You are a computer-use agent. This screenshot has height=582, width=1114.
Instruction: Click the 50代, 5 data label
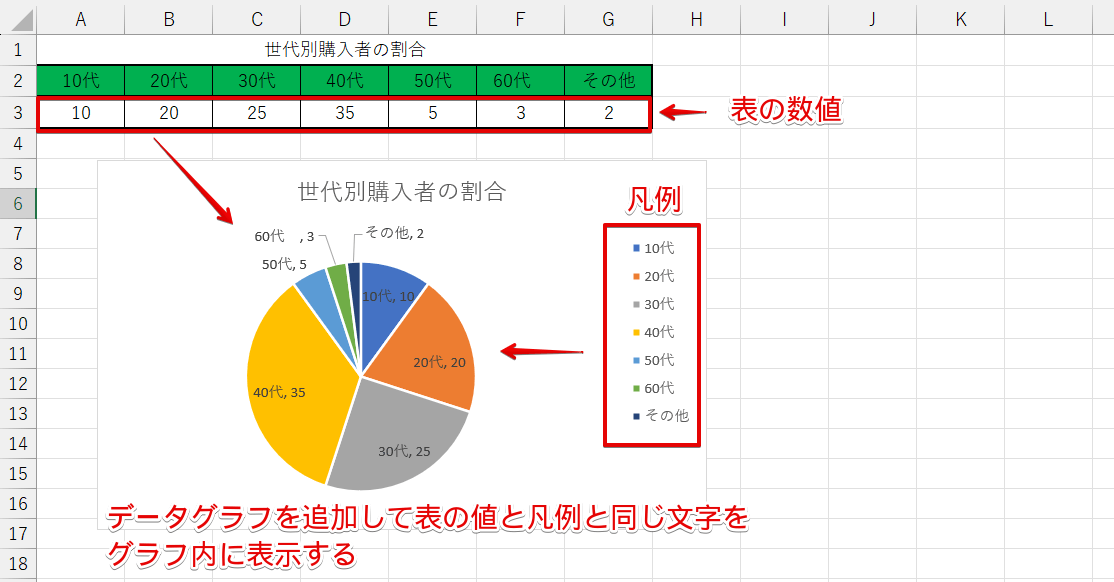pos(284,264)
